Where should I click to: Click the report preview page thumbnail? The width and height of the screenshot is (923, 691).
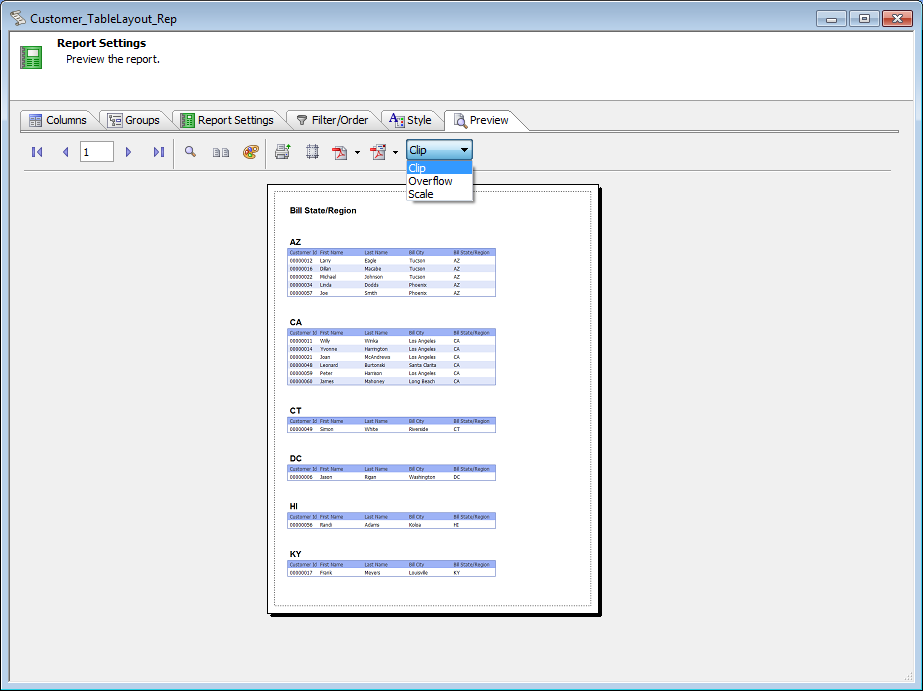pyautogui.click(x=433, y=398)
